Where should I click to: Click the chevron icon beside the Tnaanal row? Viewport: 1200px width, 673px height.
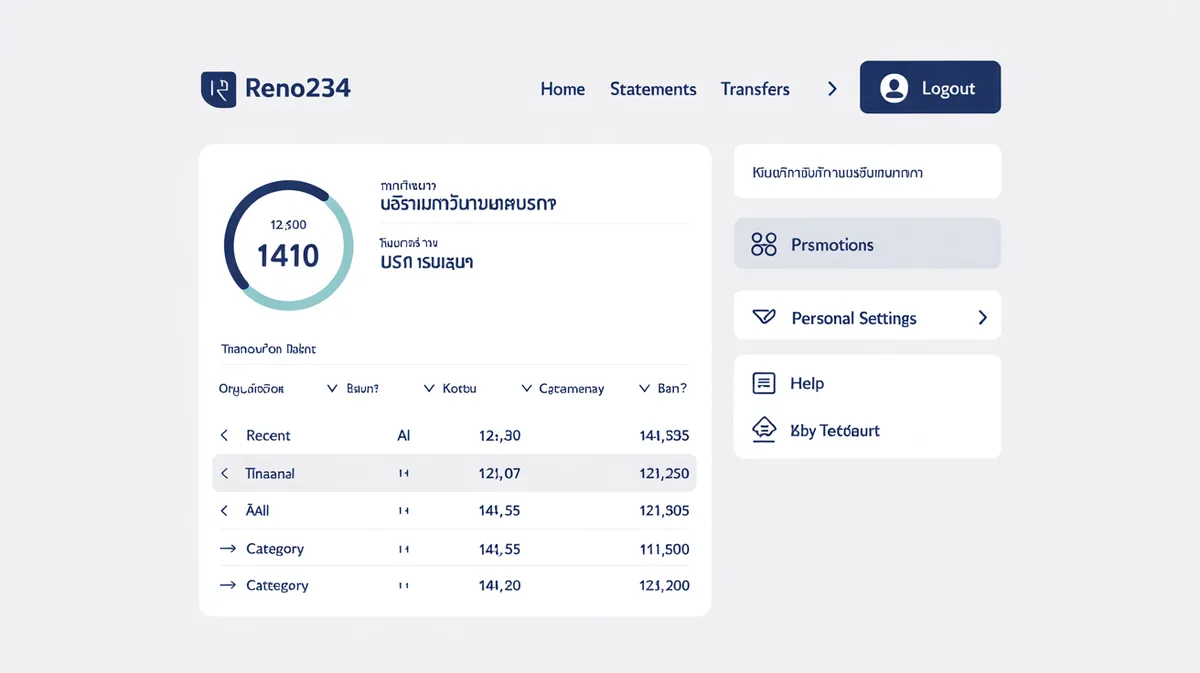pos(223,473)
